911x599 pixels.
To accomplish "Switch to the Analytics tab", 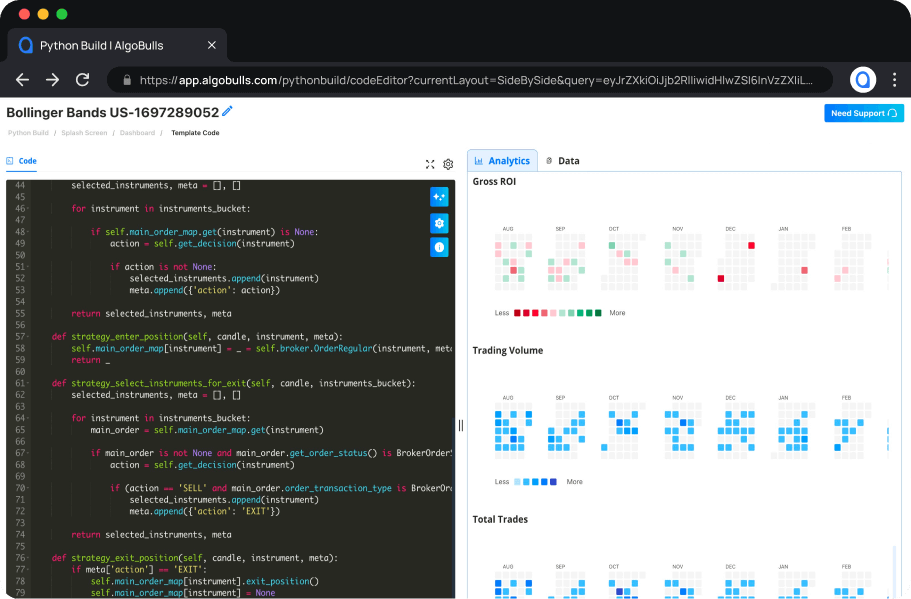I will [x=503, y=161].
